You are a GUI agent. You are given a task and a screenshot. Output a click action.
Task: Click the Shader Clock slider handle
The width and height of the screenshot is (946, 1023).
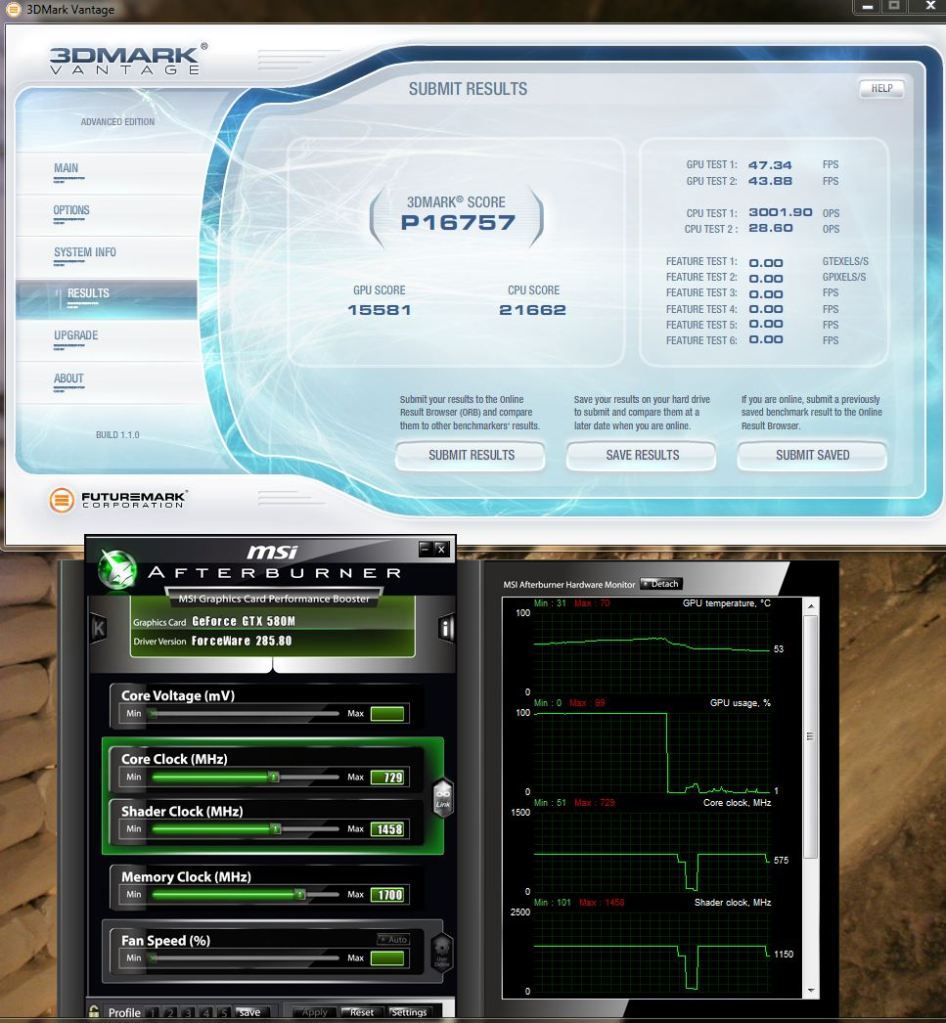tap(276, 829)
